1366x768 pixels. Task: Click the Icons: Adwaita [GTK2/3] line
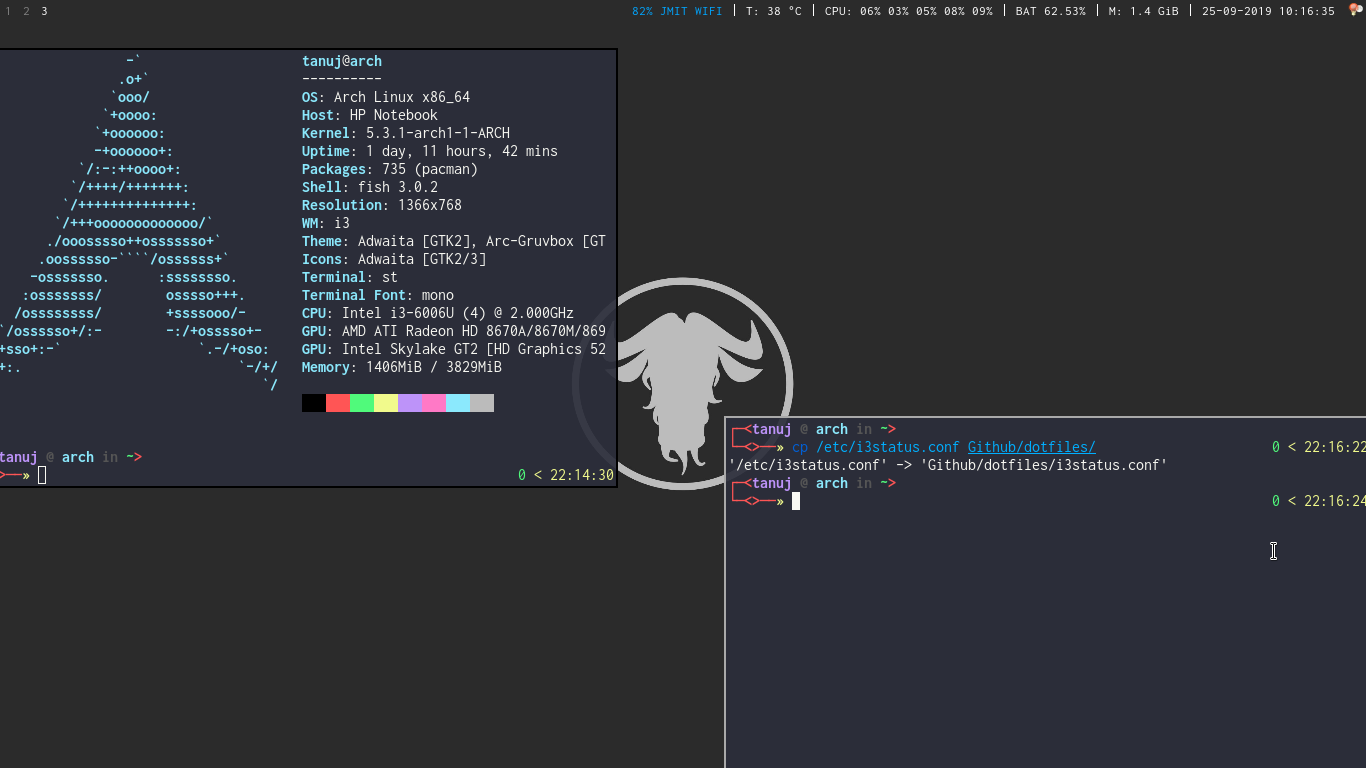[394, 259]
